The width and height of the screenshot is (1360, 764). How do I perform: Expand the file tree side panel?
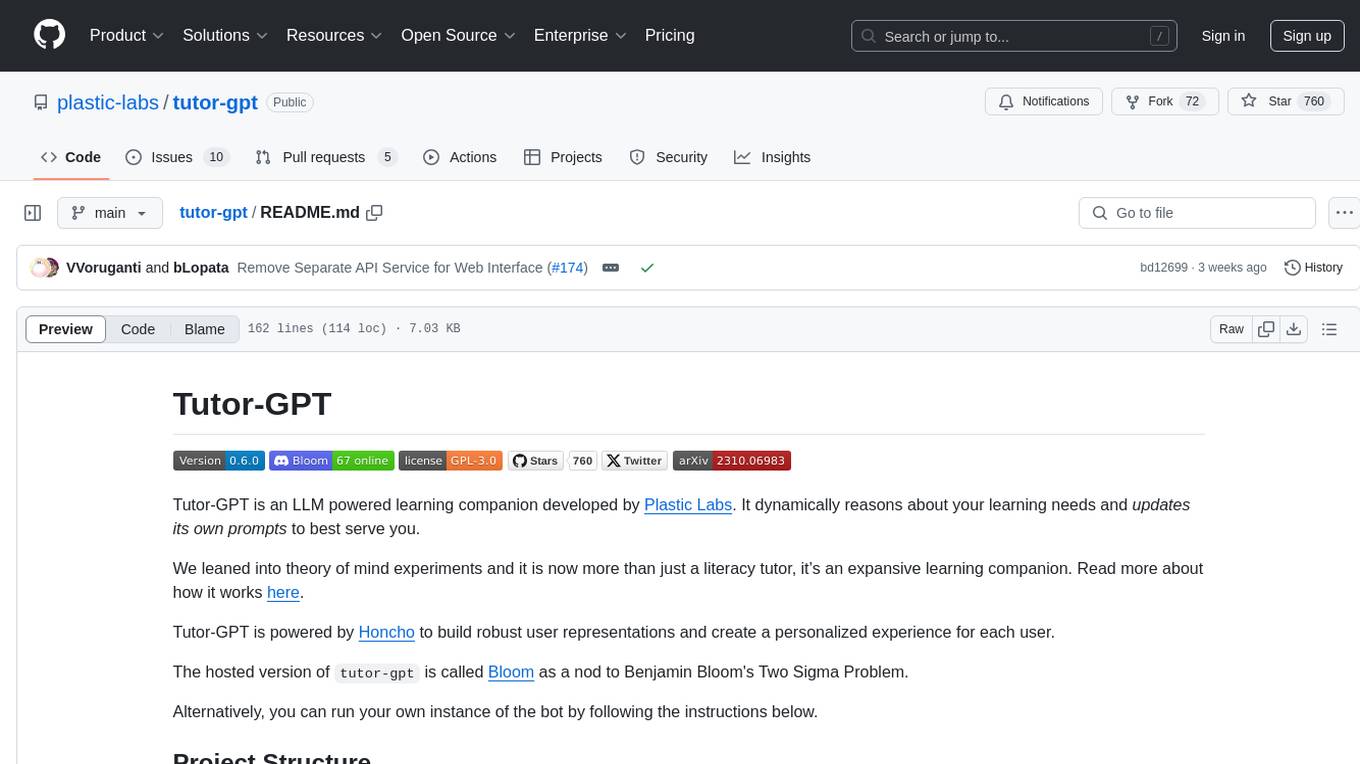click(x=33, y=213)
